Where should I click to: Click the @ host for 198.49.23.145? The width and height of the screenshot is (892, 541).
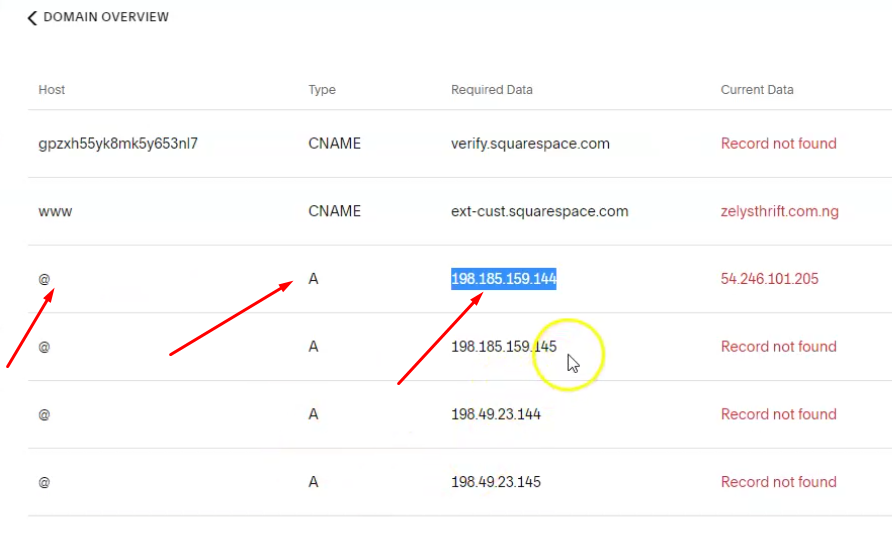pos(44,482)
